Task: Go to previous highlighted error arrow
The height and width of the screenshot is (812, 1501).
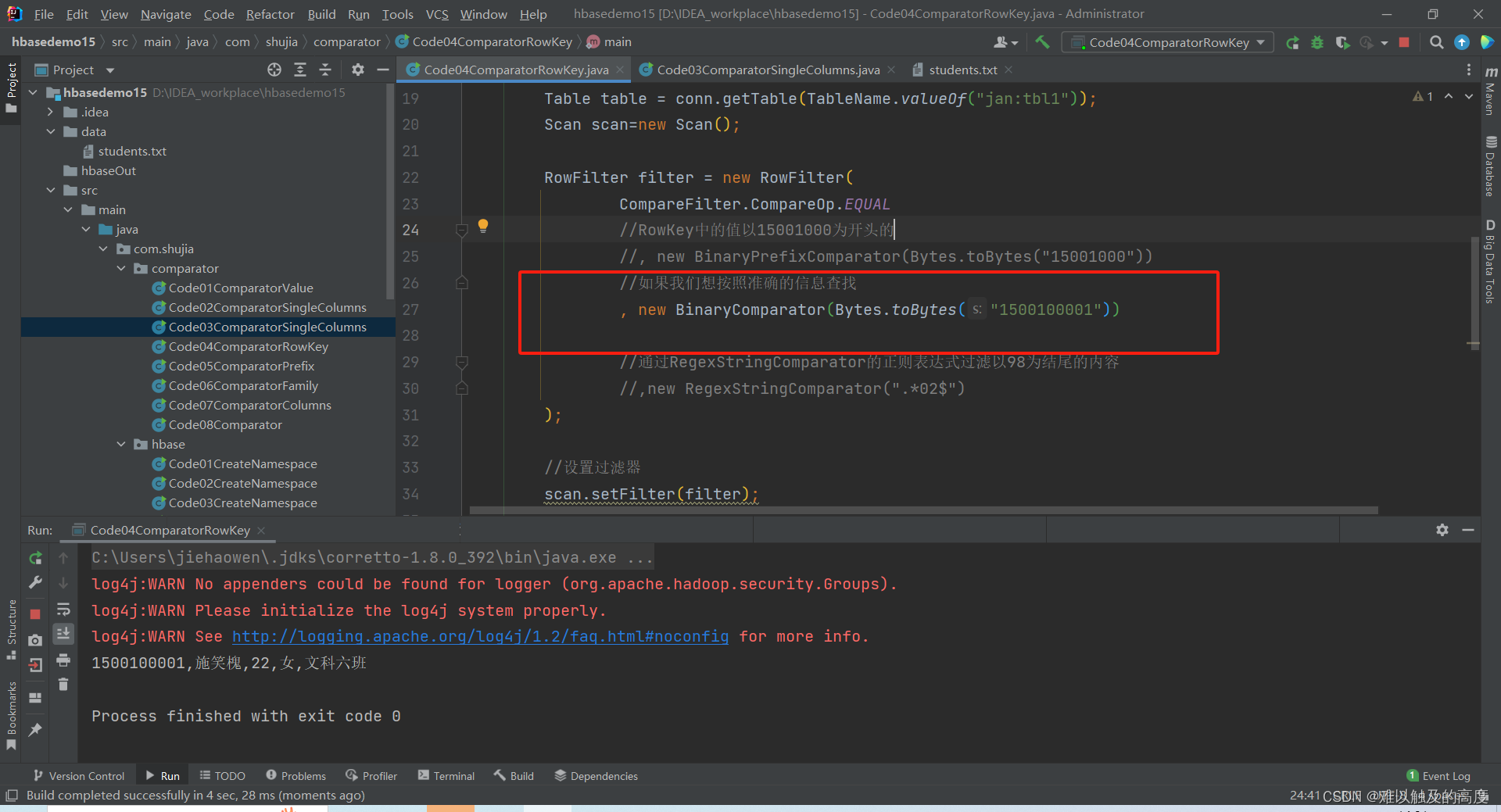Action: pos(1449,96)
